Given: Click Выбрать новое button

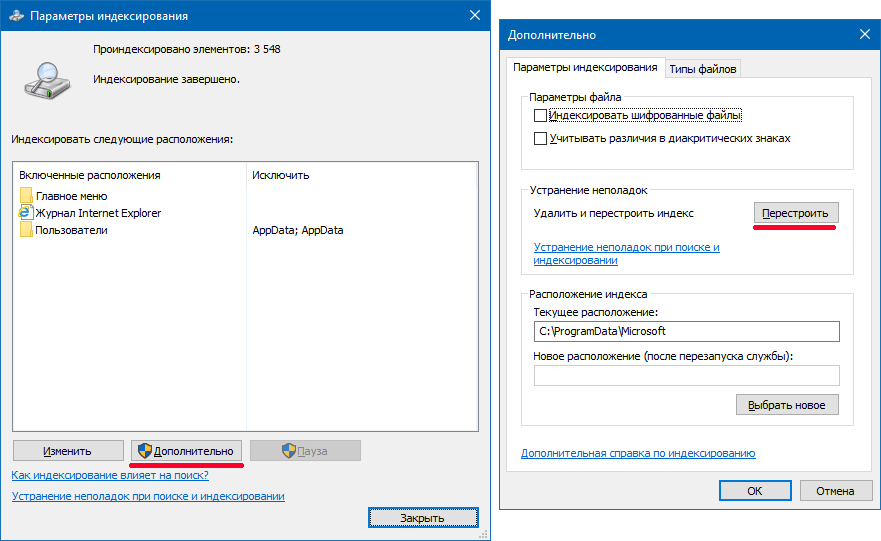Looking at the screenshot, I should tap(787, 405).
